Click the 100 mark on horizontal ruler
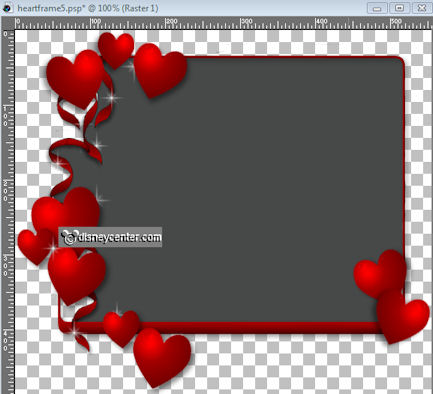This screenshot has height=394, width=433. 96,21
